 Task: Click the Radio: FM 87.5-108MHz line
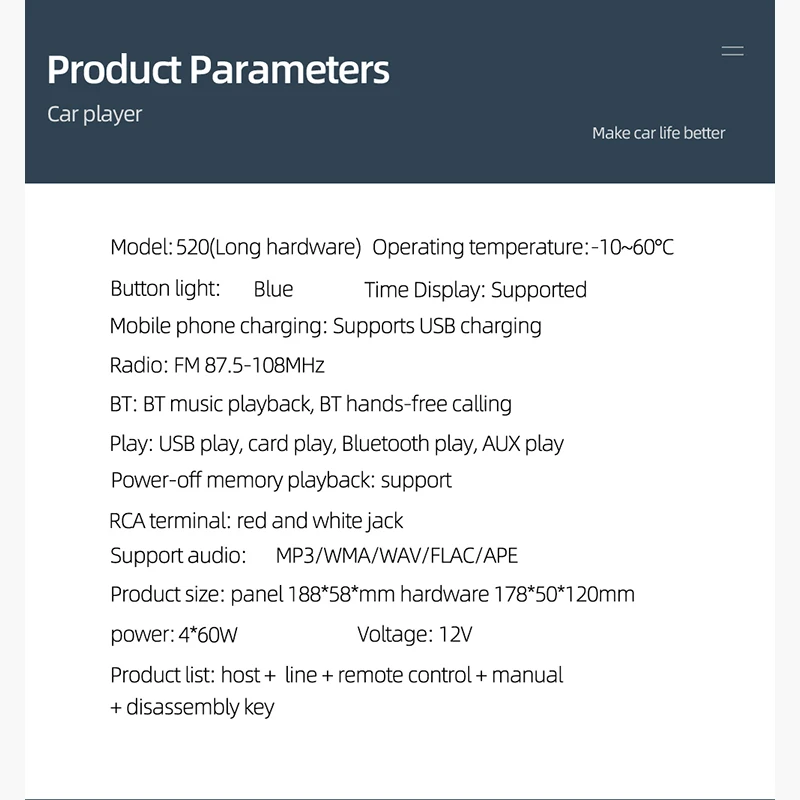pos(217,365)
